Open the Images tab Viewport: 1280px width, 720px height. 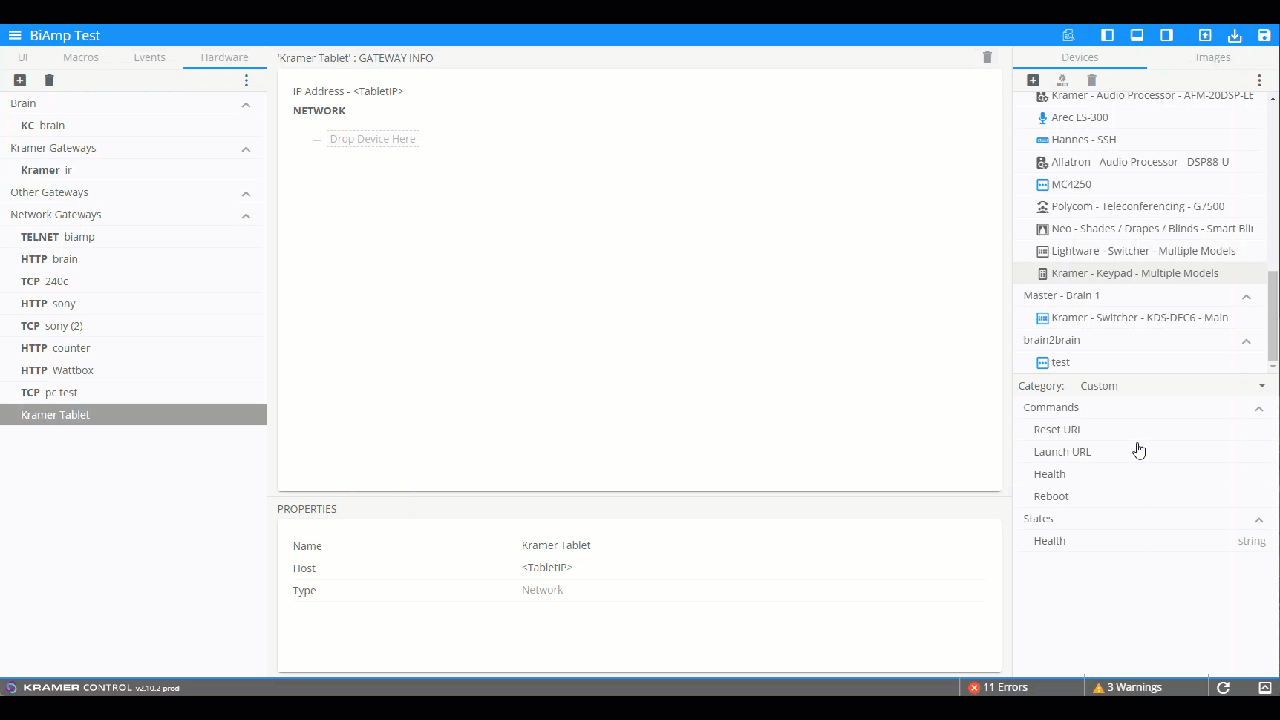(1213, 58)
